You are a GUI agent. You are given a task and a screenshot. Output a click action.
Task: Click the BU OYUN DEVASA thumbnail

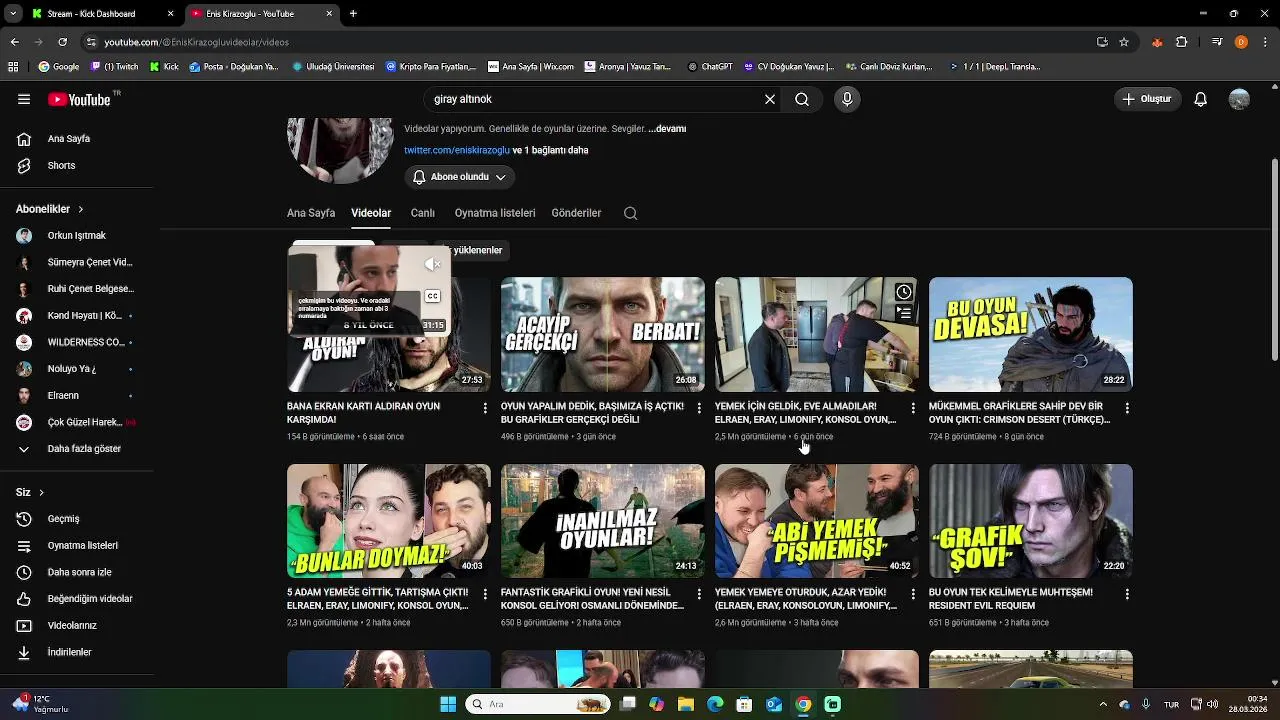(x=1031, y=334)
